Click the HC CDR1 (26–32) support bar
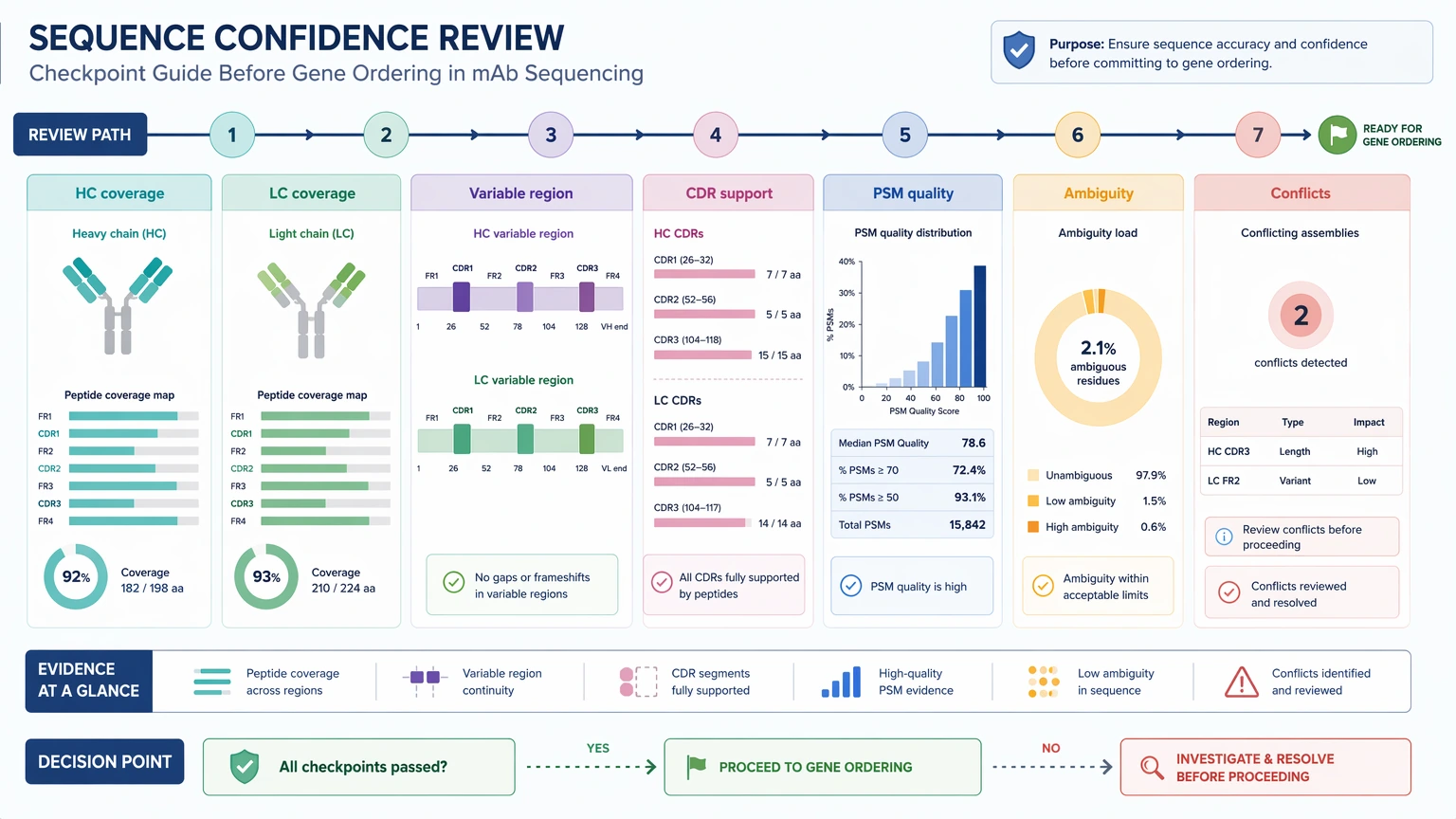This screenshot has height=819, width=1456. 704,274
